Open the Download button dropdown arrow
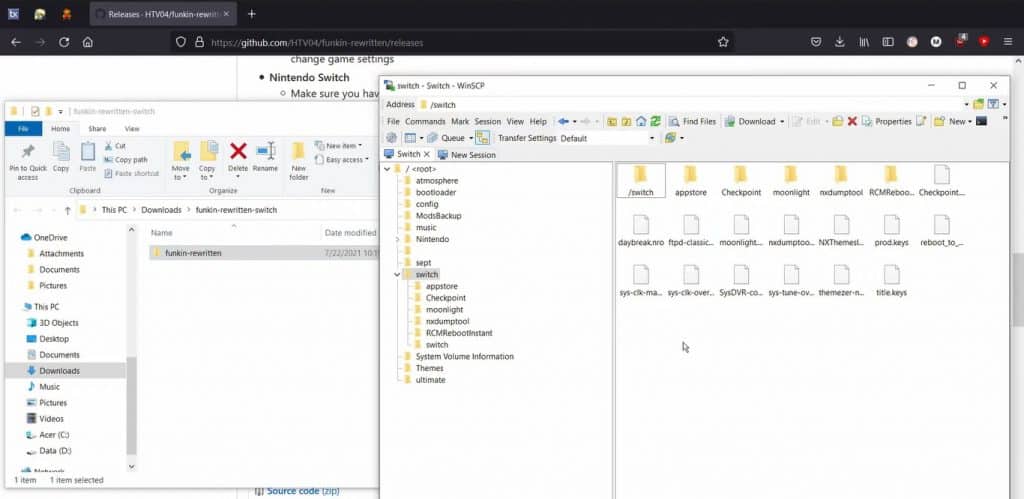 [782, 121]
